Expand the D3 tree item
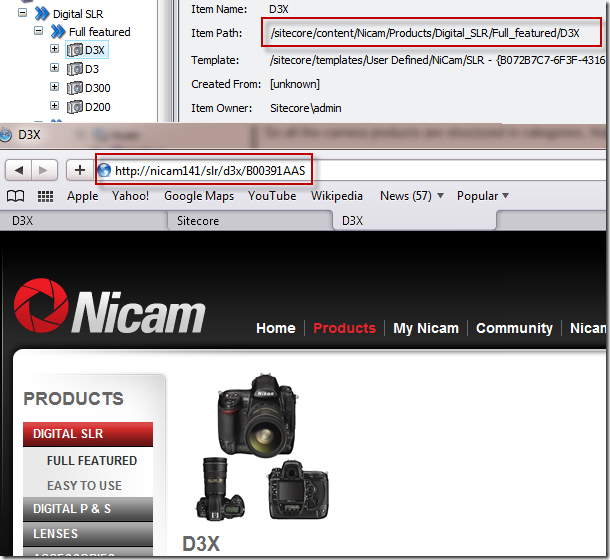Image resolution: width=610 pixels, height=560 pixels. 54,68
